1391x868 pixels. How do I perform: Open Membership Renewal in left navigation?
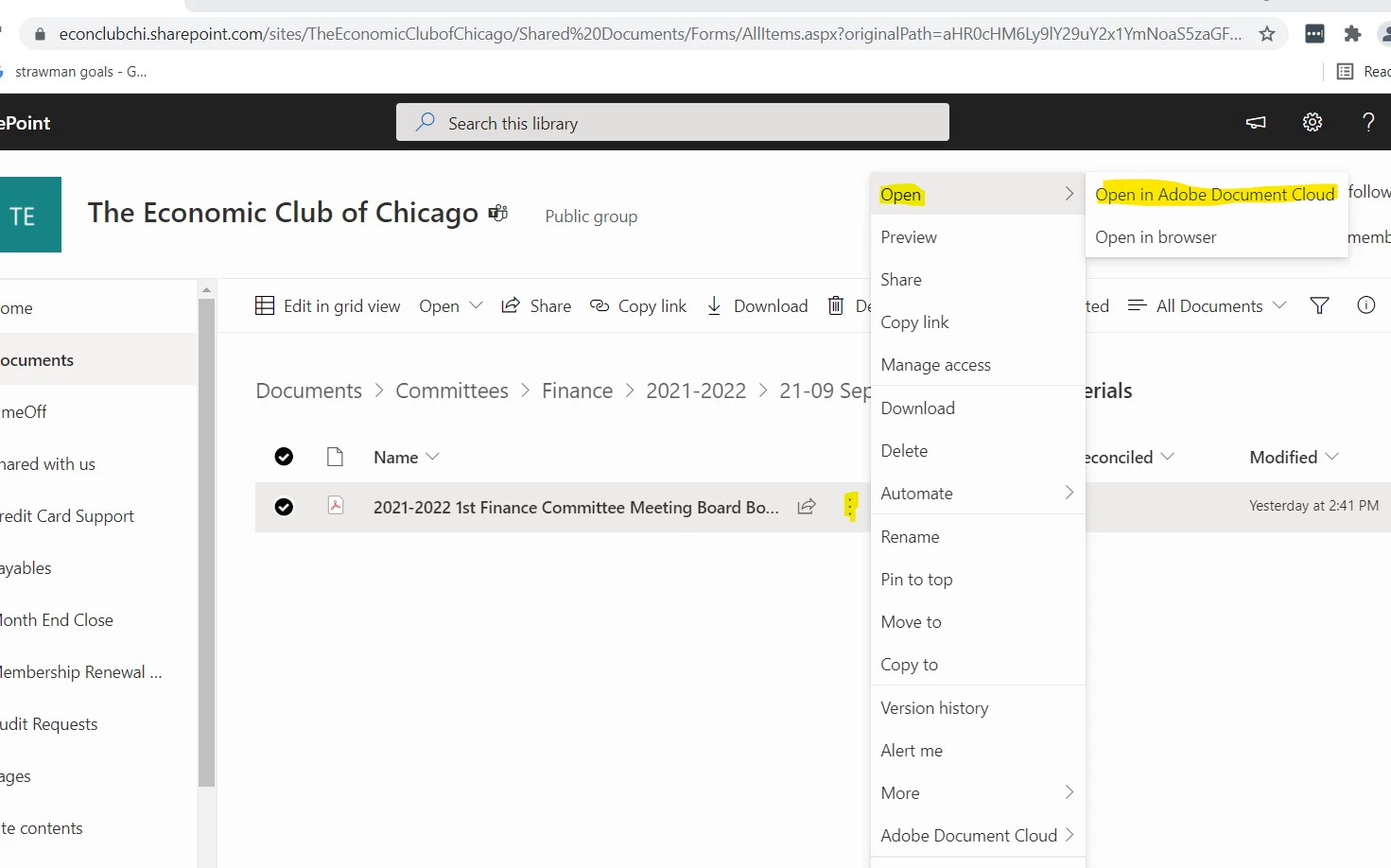(x=81, y=671)
